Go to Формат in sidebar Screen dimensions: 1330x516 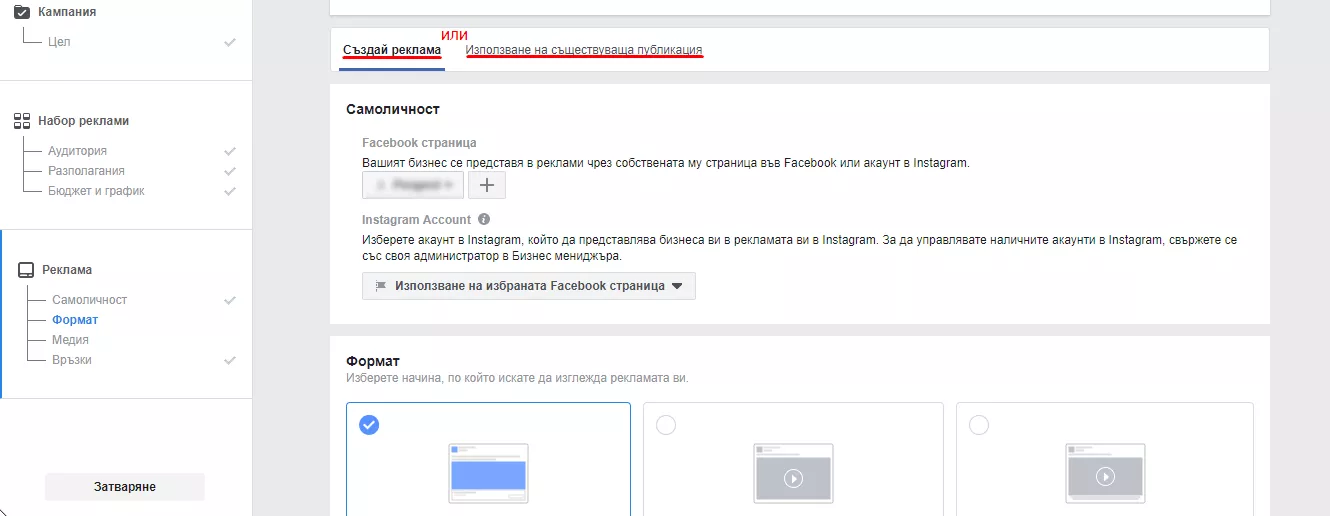coord(75,320)
